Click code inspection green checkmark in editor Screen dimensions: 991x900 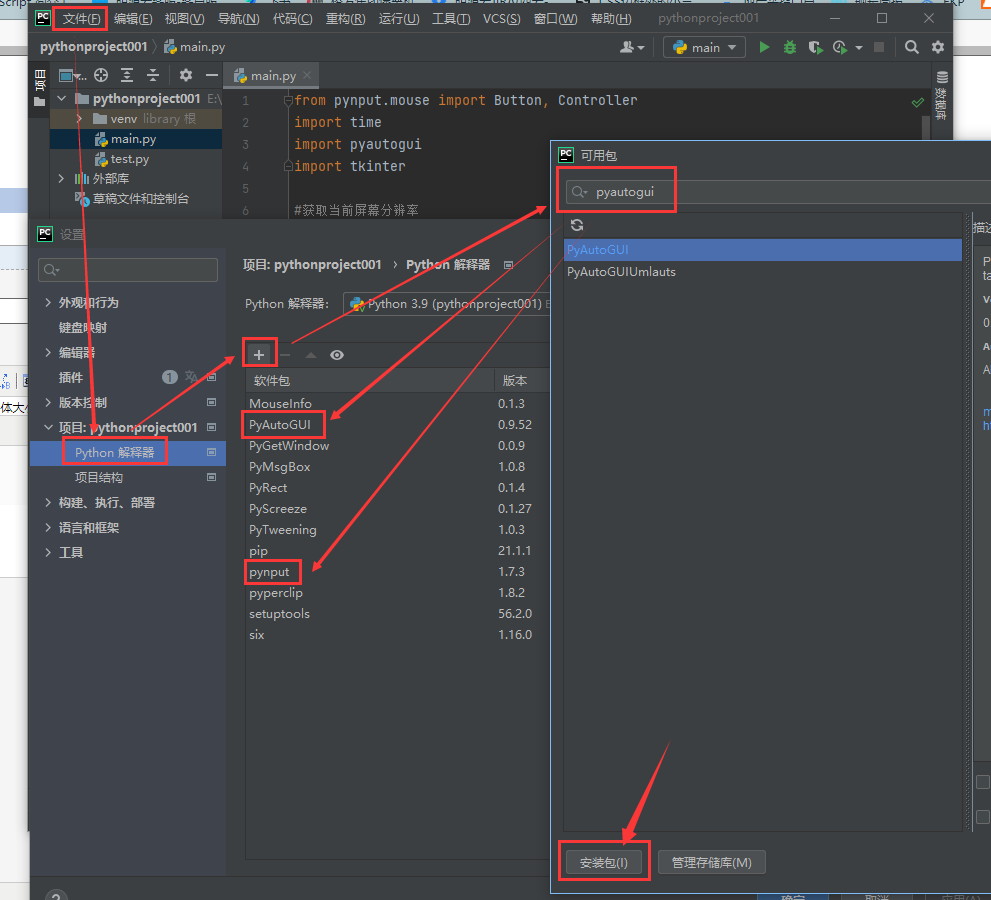tap(918, 102)
